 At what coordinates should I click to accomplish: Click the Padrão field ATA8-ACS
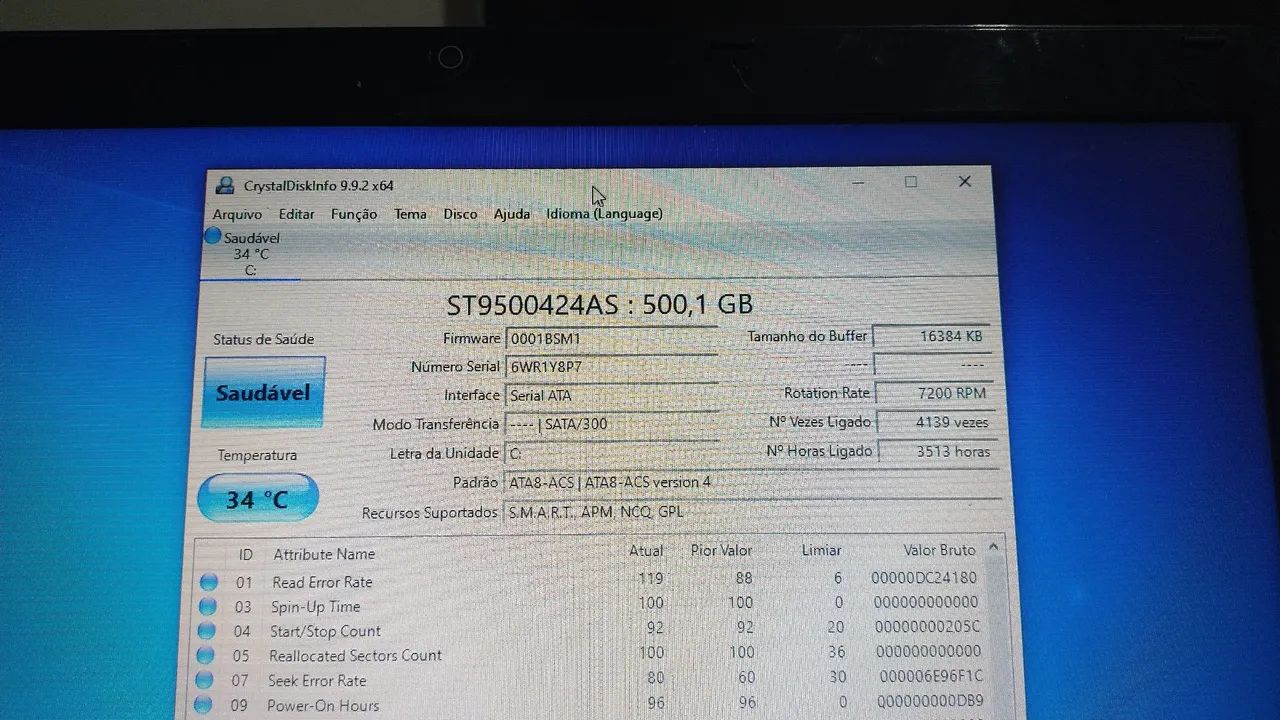pos(752,482)
